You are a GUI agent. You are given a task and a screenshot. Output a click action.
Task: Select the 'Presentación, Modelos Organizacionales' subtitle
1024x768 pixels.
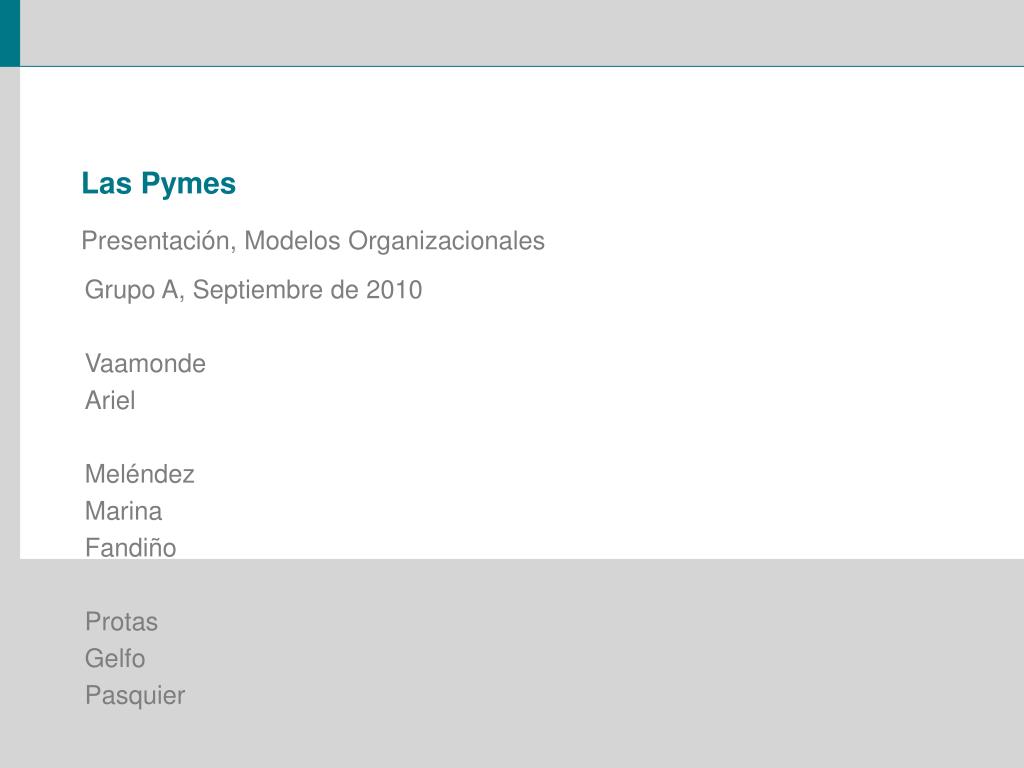pyautogui.click(x=313, y=241)
